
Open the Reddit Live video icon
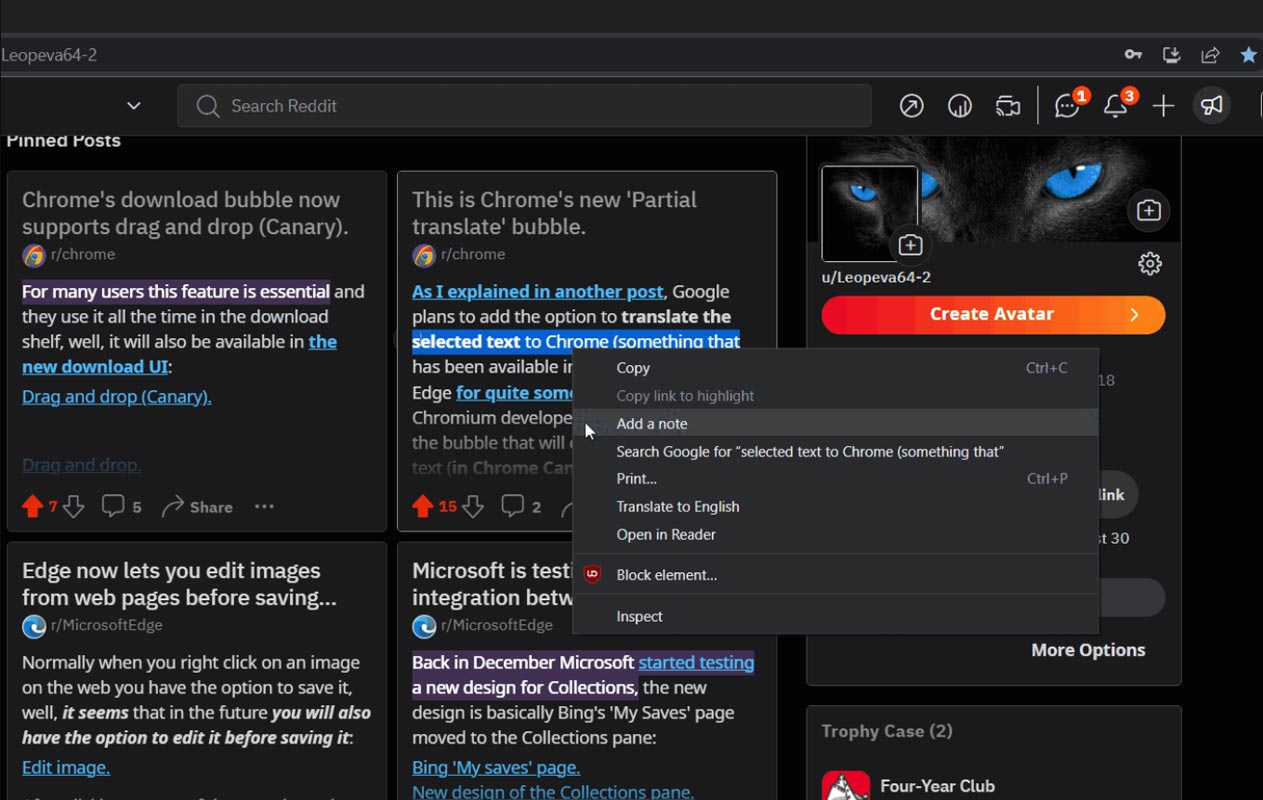[x=1008, y=106]
